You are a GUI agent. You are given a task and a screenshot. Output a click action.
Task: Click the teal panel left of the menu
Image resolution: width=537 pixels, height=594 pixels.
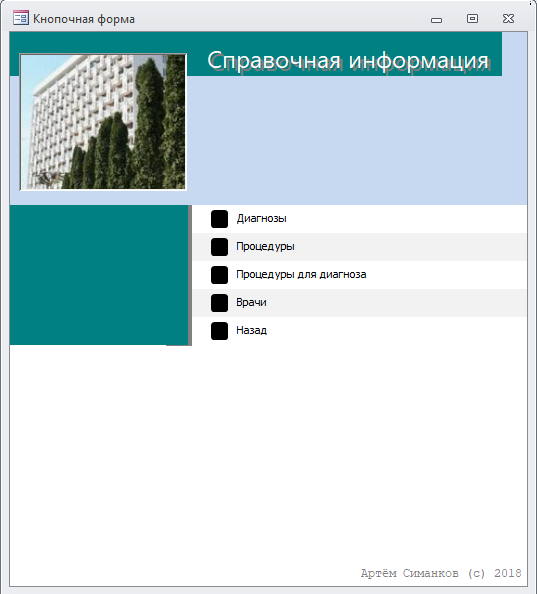pos(99,275)
